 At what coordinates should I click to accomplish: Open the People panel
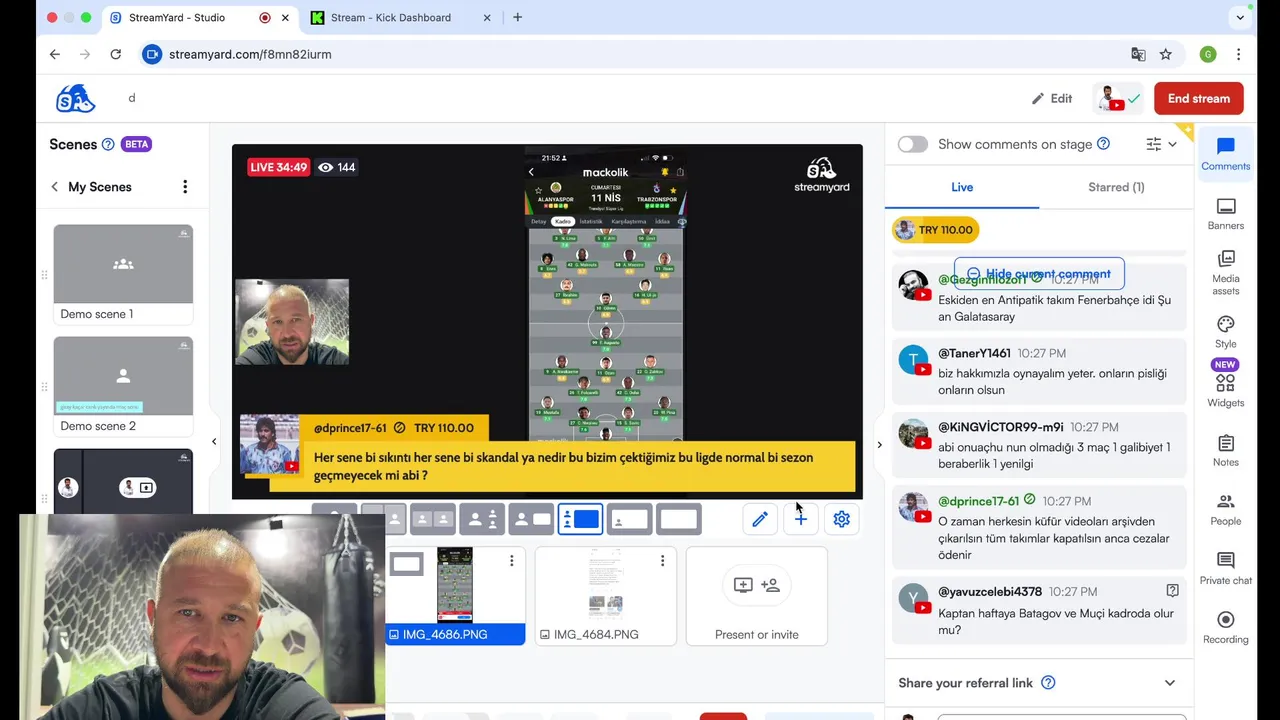tap(1226, 509)
